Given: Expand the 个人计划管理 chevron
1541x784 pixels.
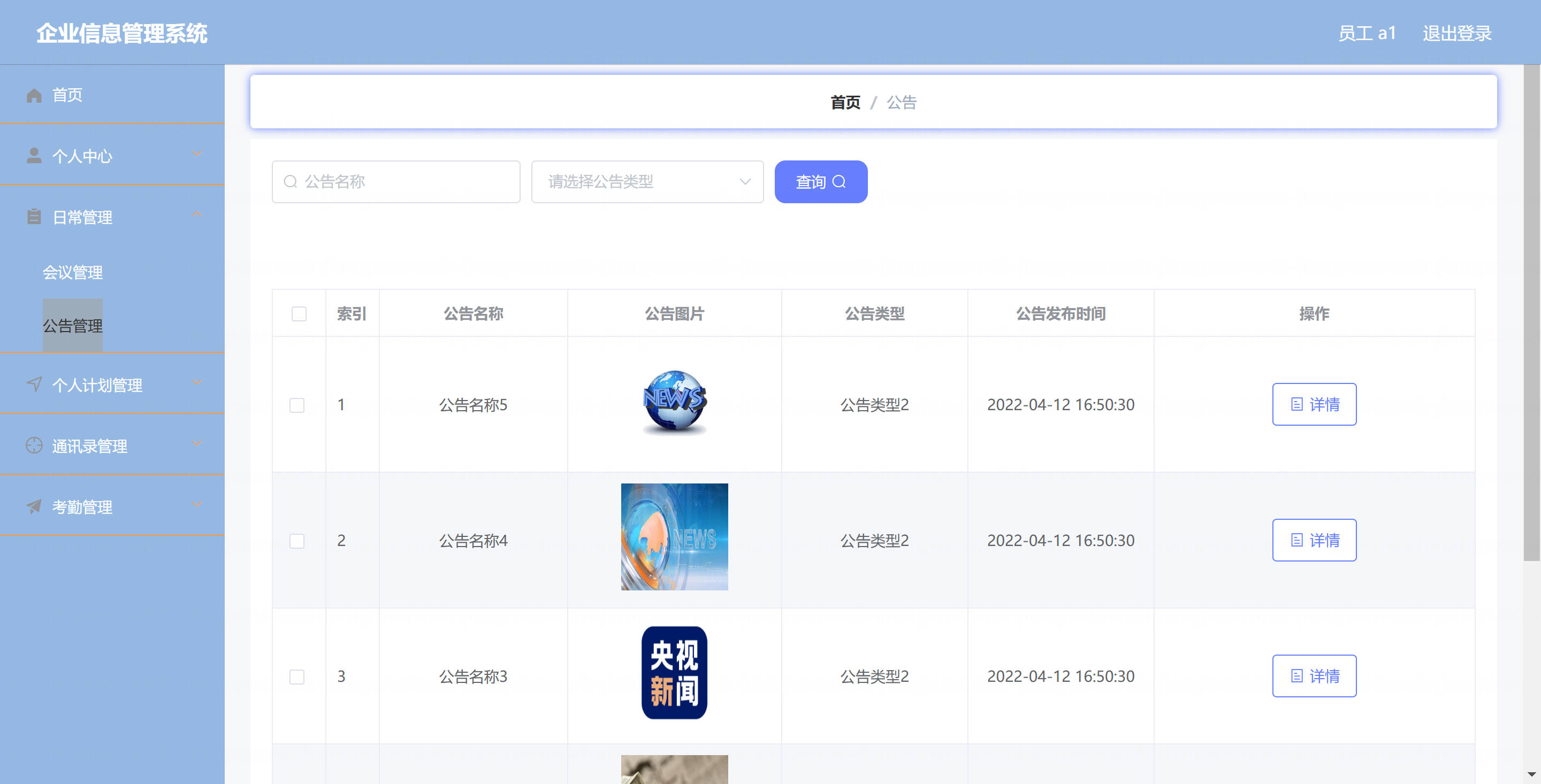Looking at the screenshot, I should (x=197, y=382).
